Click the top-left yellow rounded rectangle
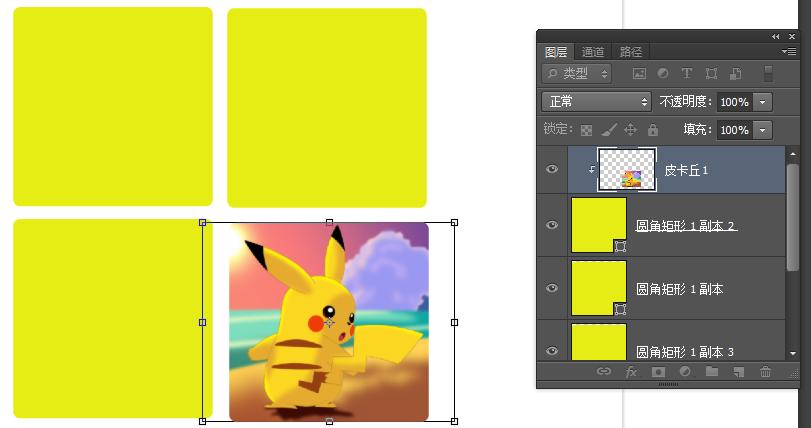 coord(113,106)
